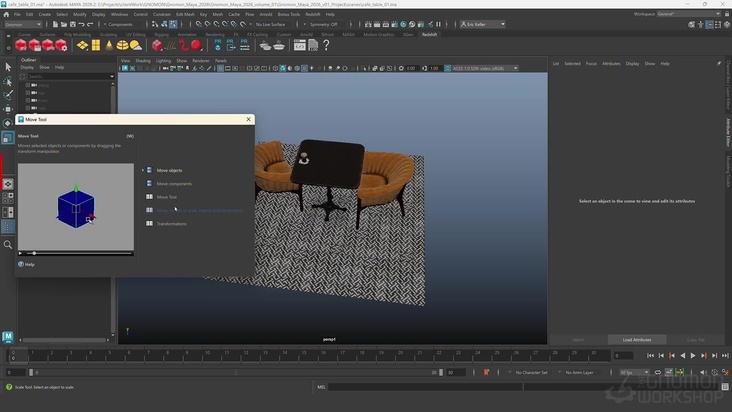Screen dimensions: 732x412
Task: Click the range slider bar under the timeline
Action: 236,372
